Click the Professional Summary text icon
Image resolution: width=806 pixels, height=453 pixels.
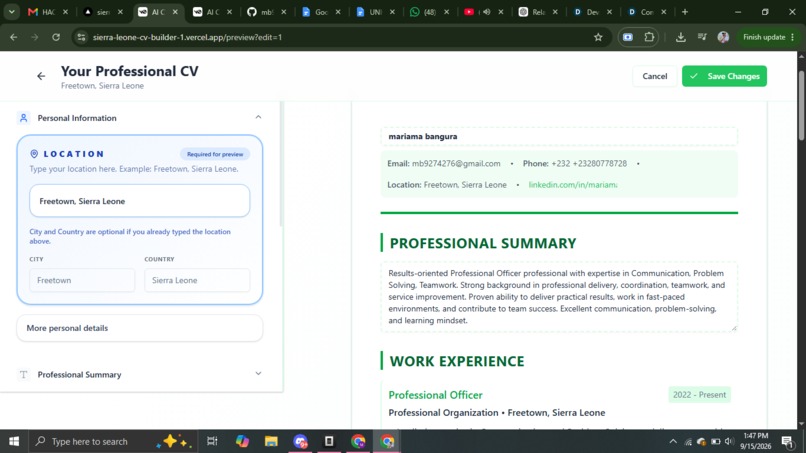click(24, 374)
